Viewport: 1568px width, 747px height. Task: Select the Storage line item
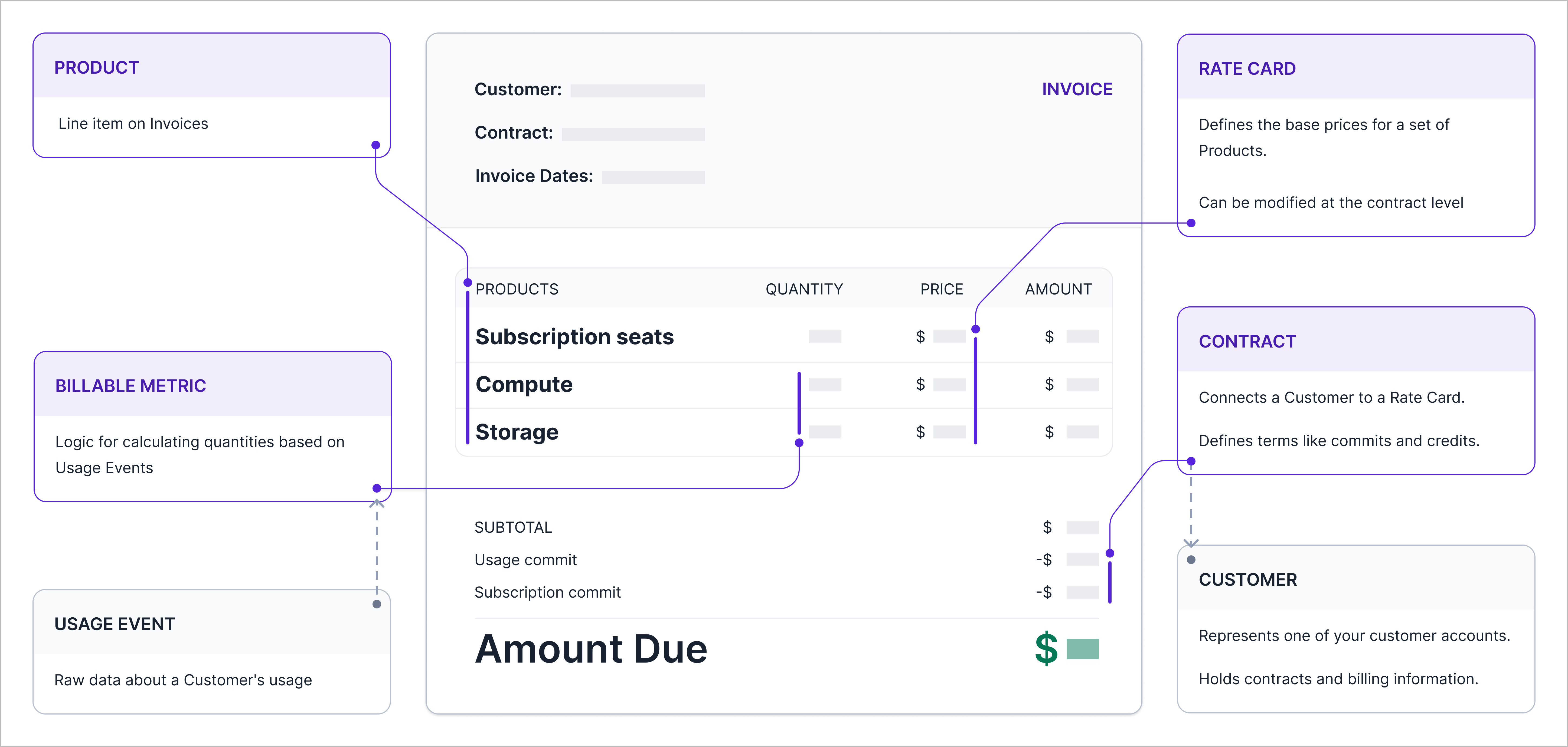pyautogui.click(x=516, y=432)
